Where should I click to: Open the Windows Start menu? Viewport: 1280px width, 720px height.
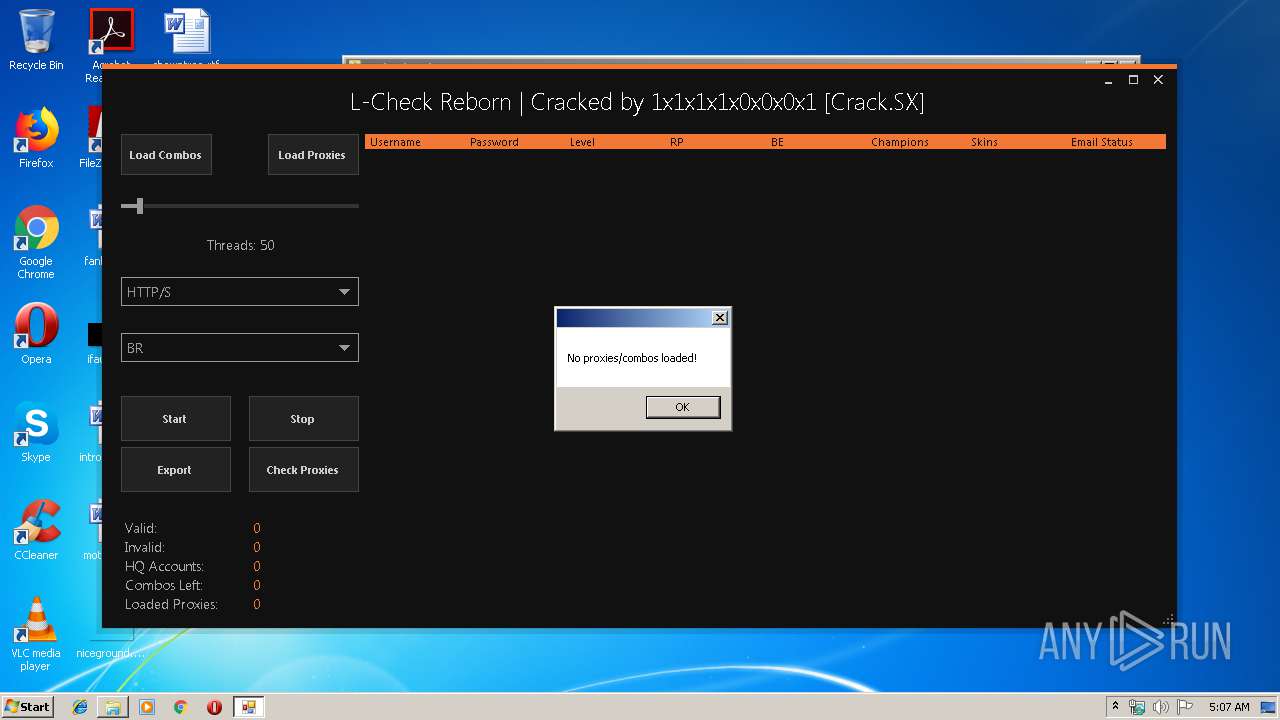click(x=27, y=706)
